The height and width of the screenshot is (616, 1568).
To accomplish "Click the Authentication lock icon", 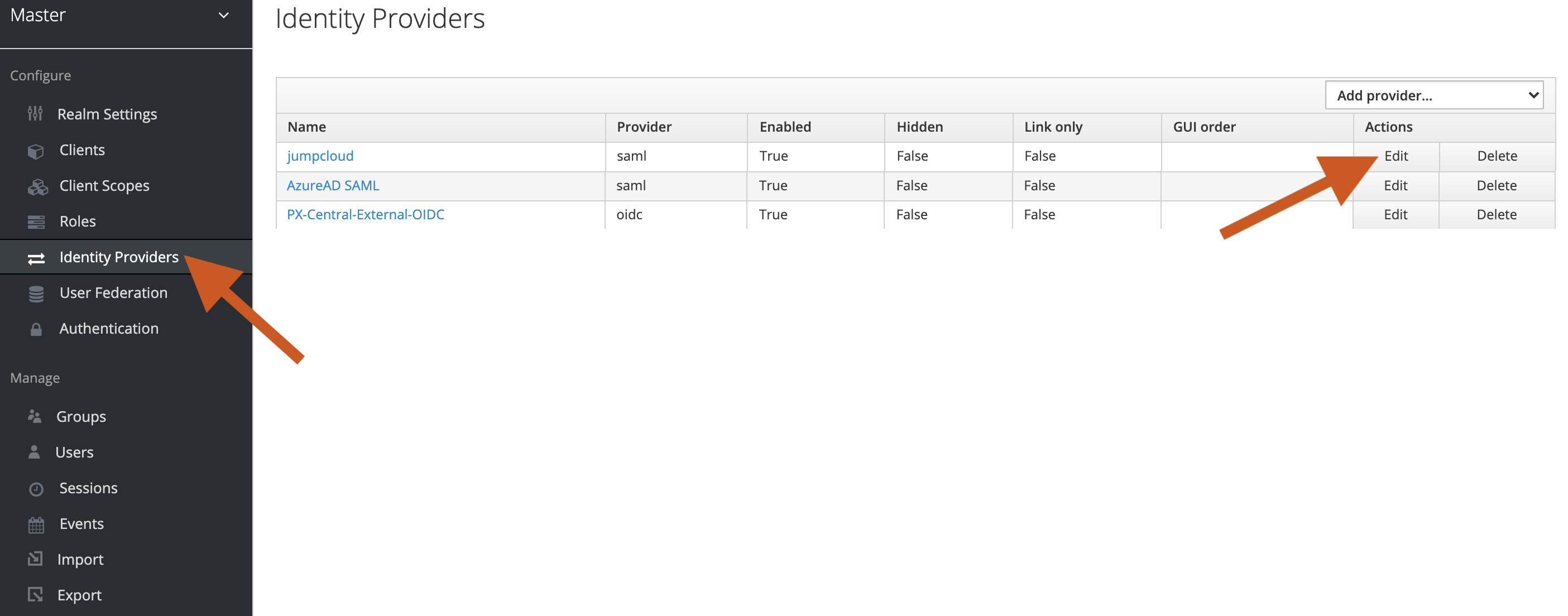I will coord(36,329).
